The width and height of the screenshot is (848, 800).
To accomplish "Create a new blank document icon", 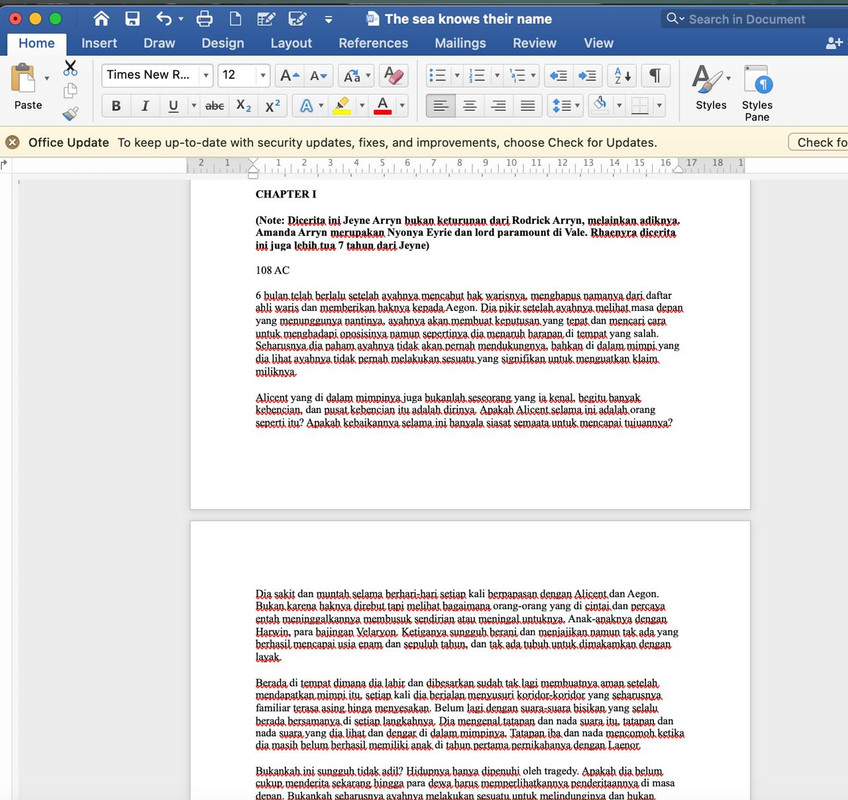I will click(235, 19).
